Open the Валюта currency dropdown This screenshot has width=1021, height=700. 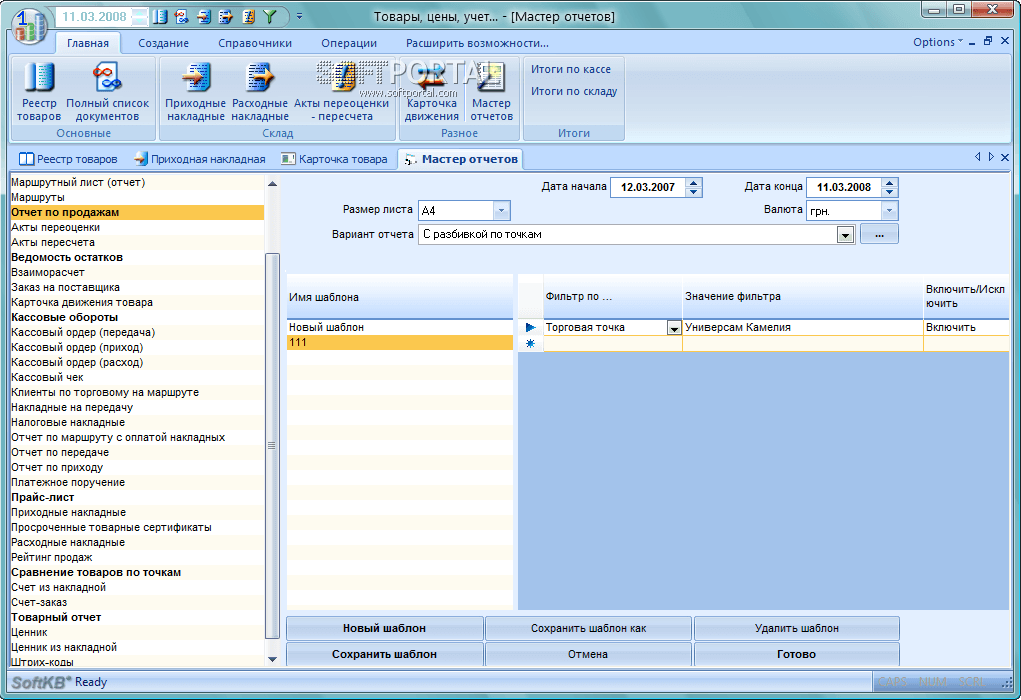[889, 211]
